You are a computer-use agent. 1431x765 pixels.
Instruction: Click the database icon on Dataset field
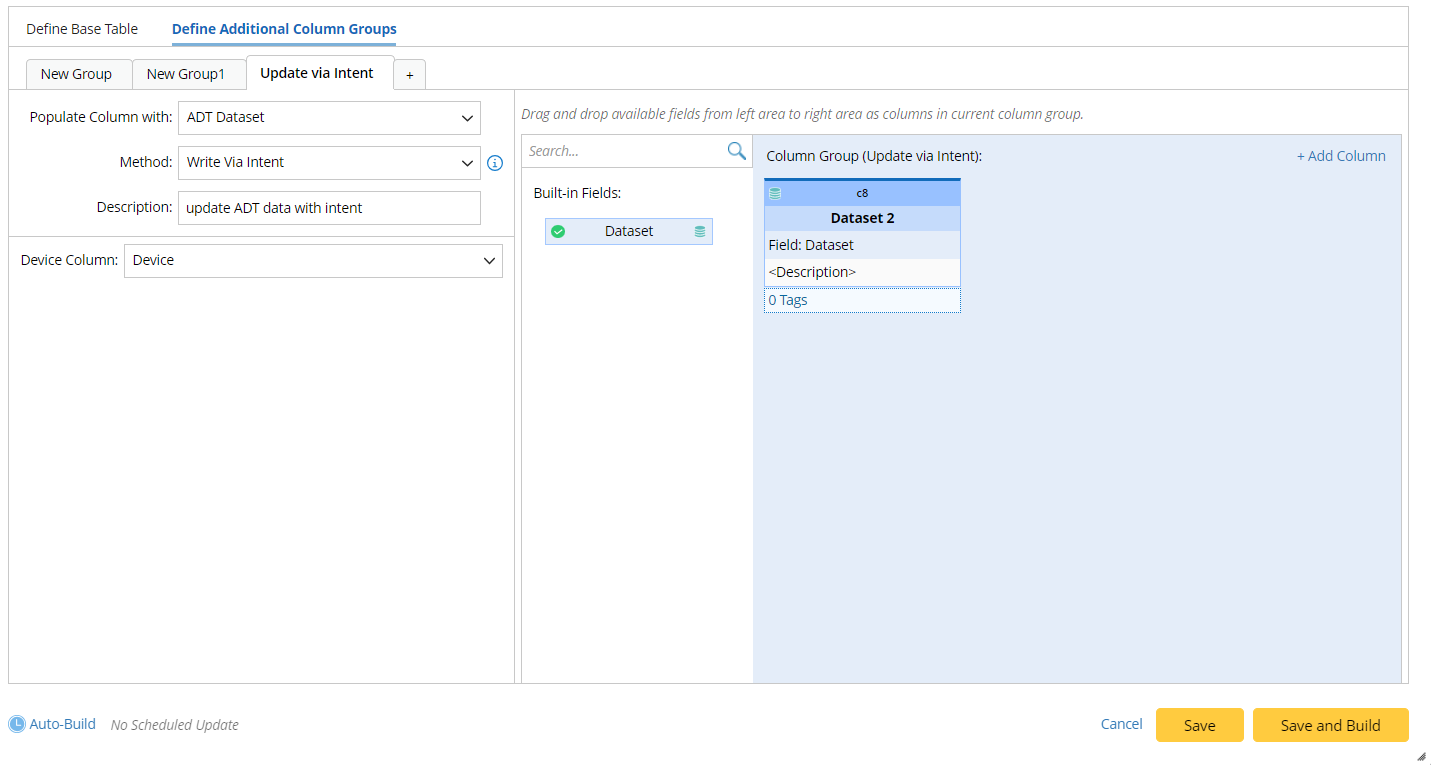[x=700, y=232]
